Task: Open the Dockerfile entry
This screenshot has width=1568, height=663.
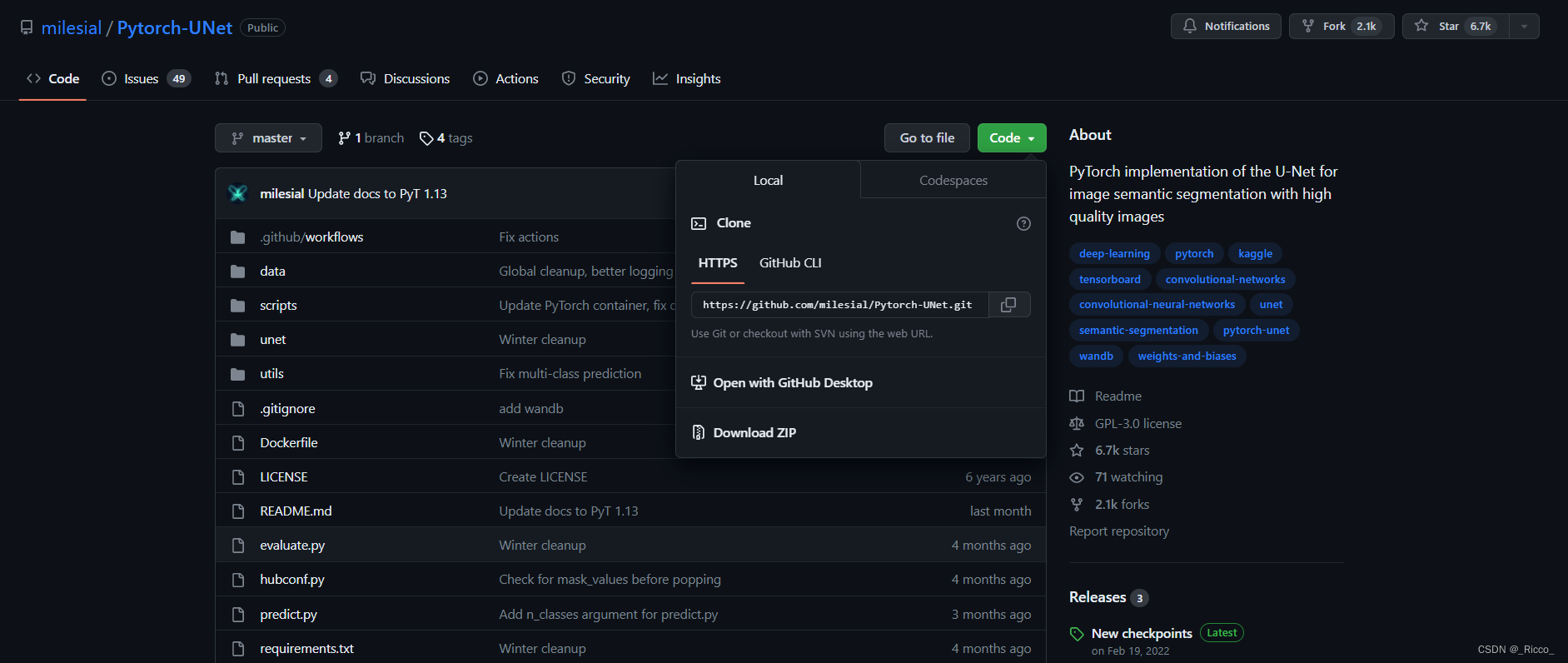Action: (x=289, y=443)
